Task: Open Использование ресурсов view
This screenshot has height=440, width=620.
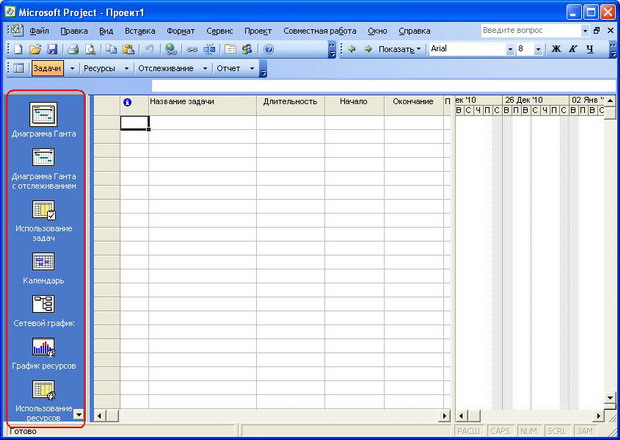Action: [43, 401]
